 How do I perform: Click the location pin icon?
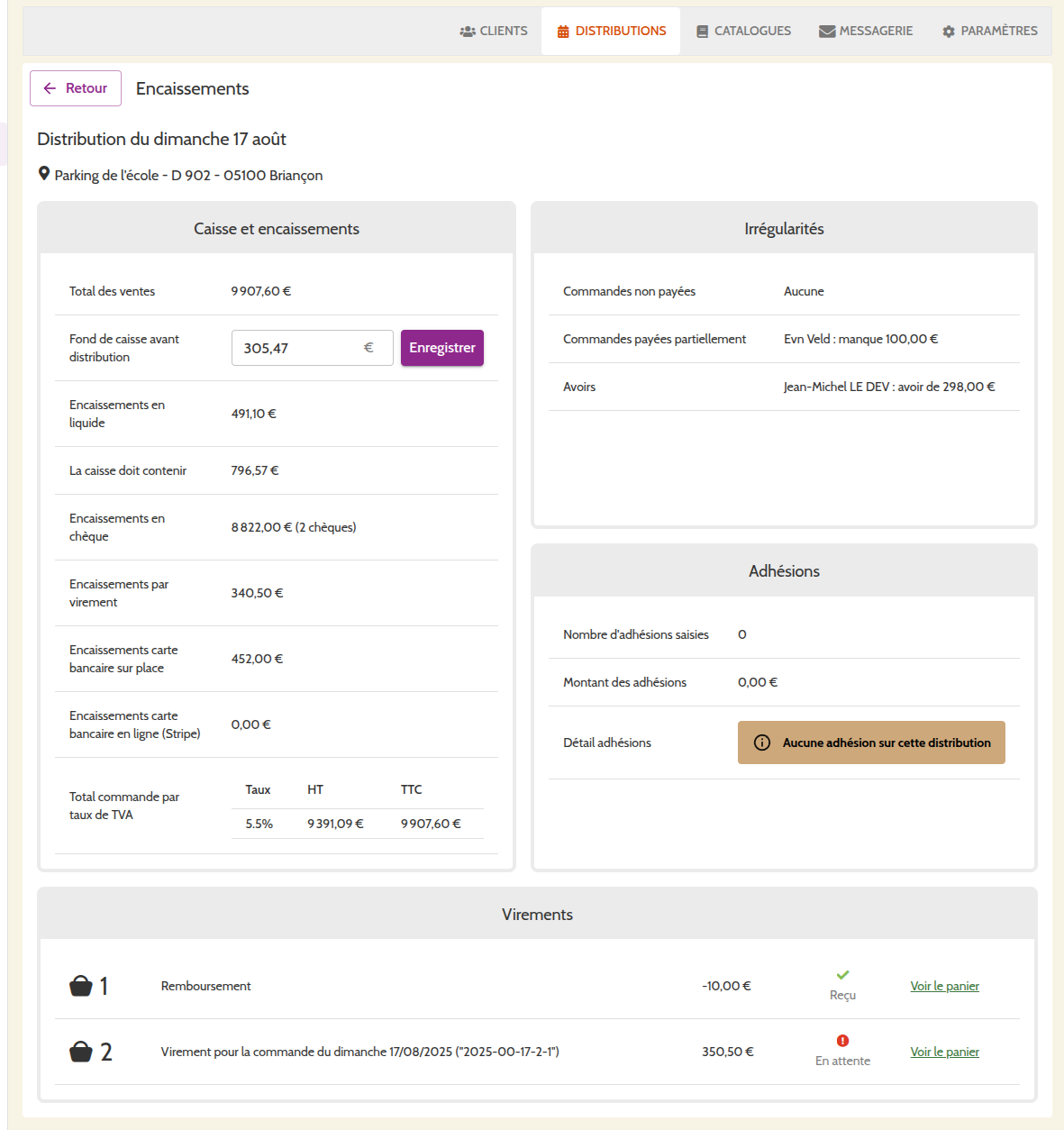(x=43, y=174)
